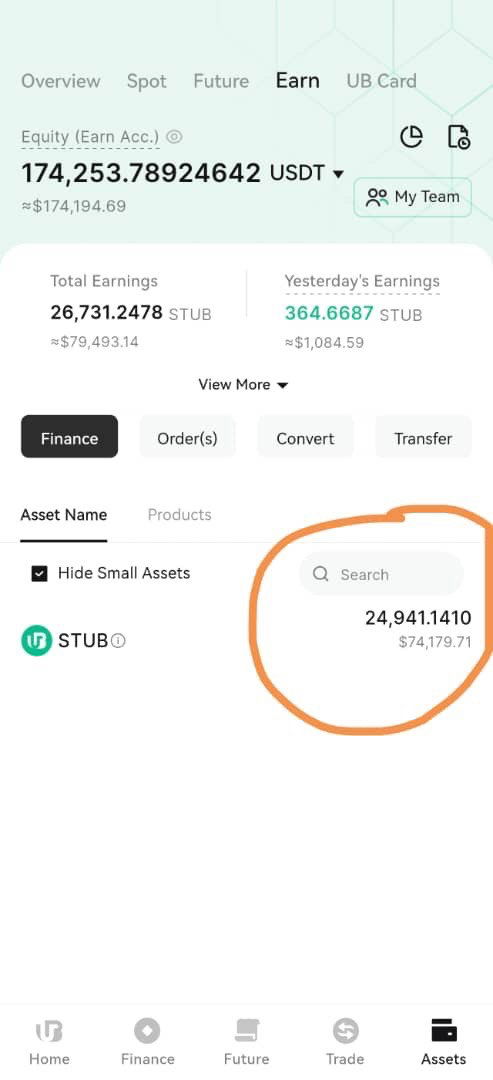Switch to the UB Card tab
This screenshot has height=1080, width=493.
pyautogui.click(x=381, y=81)
